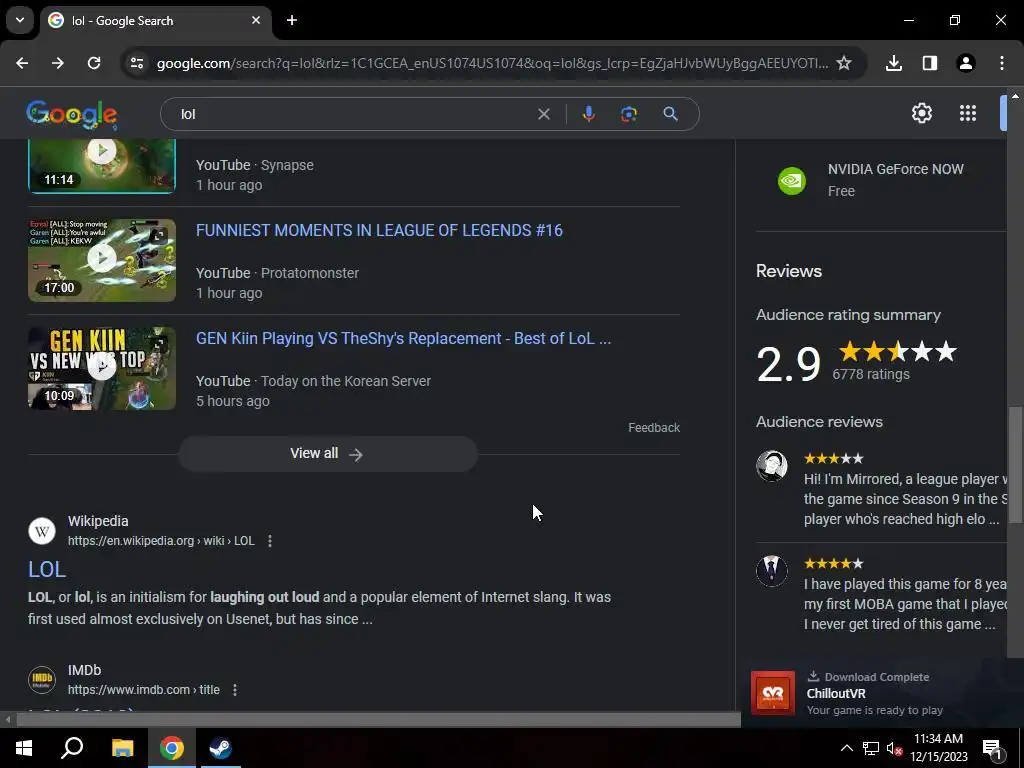Click the IMDb site icon

tap(42, 680)
